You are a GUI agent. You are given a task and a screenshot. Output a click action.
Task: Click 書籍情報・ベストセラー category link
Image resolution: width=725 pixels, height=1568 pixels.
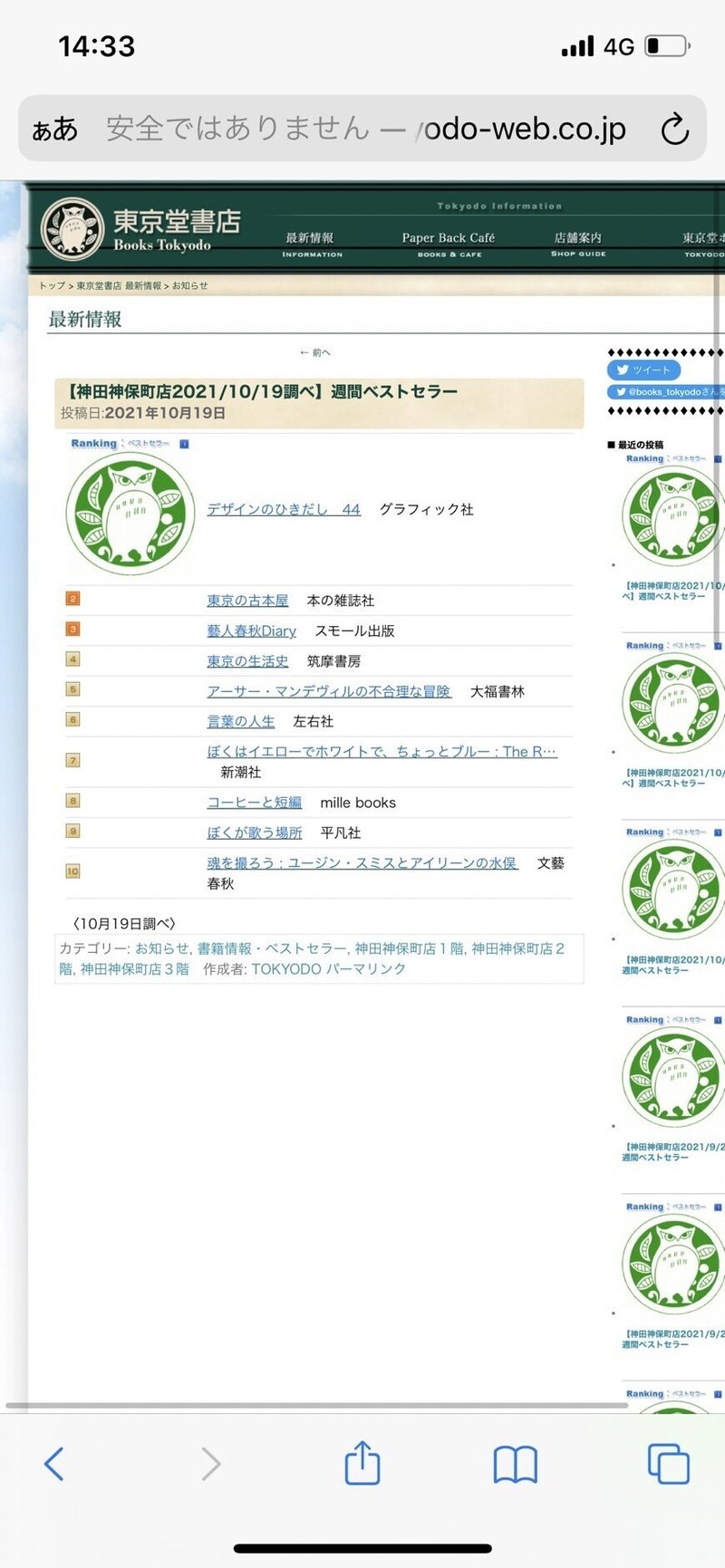point(272,948)
